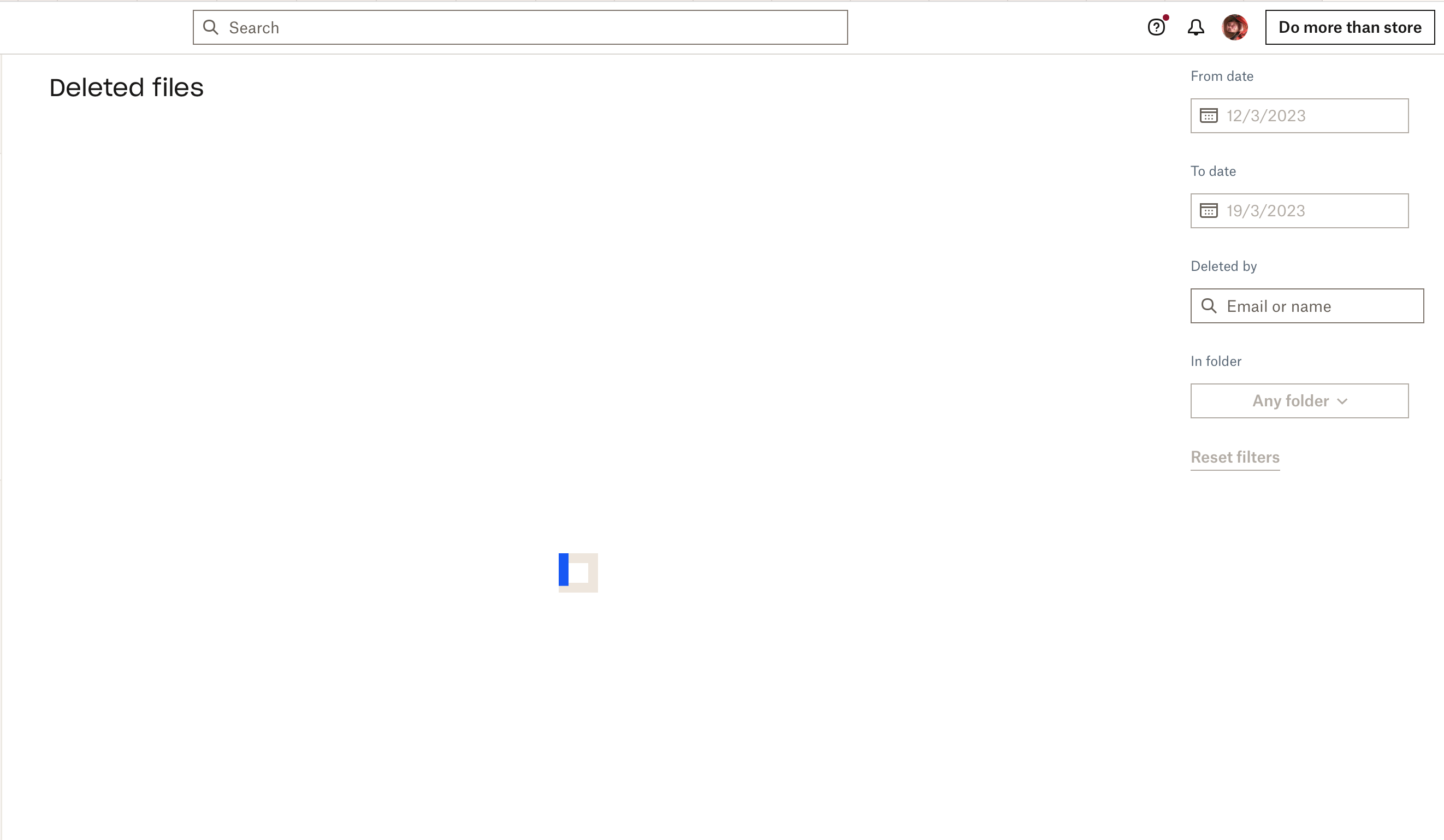Click the notifications bell icon

(x=1196, y=27)
